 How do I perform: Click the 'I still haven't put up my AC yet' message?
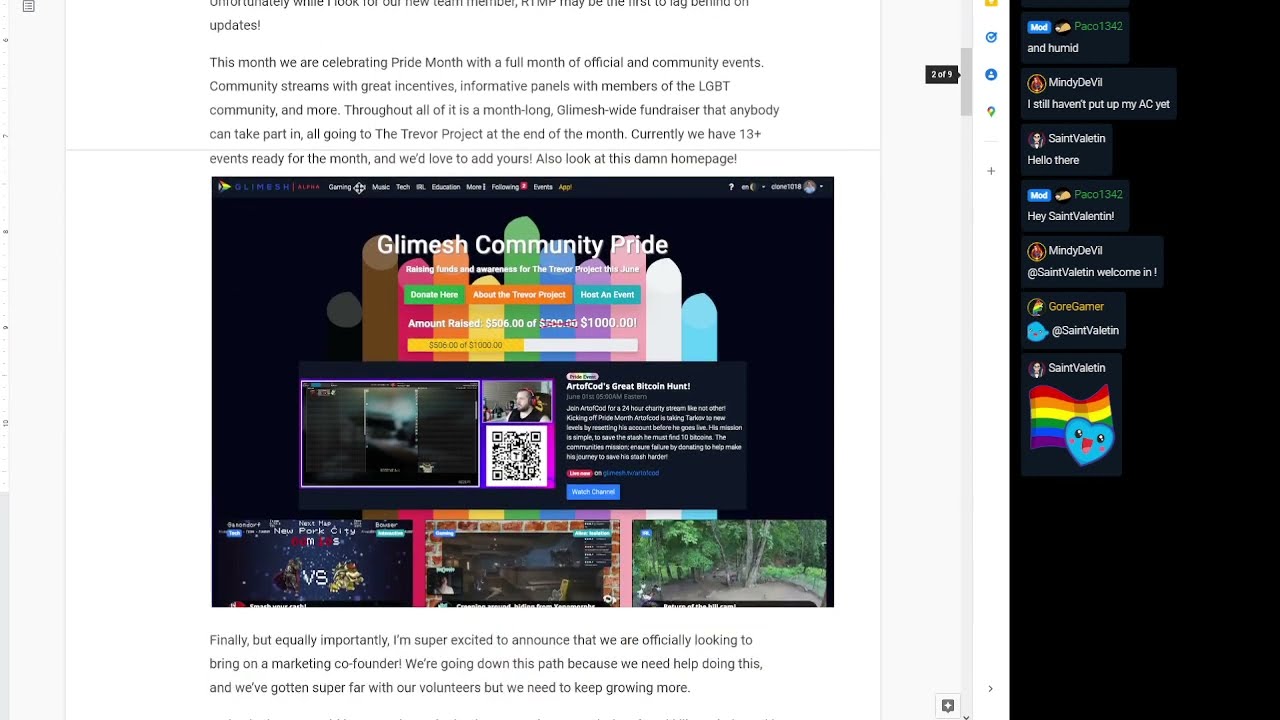click(x=1098, y=104)
